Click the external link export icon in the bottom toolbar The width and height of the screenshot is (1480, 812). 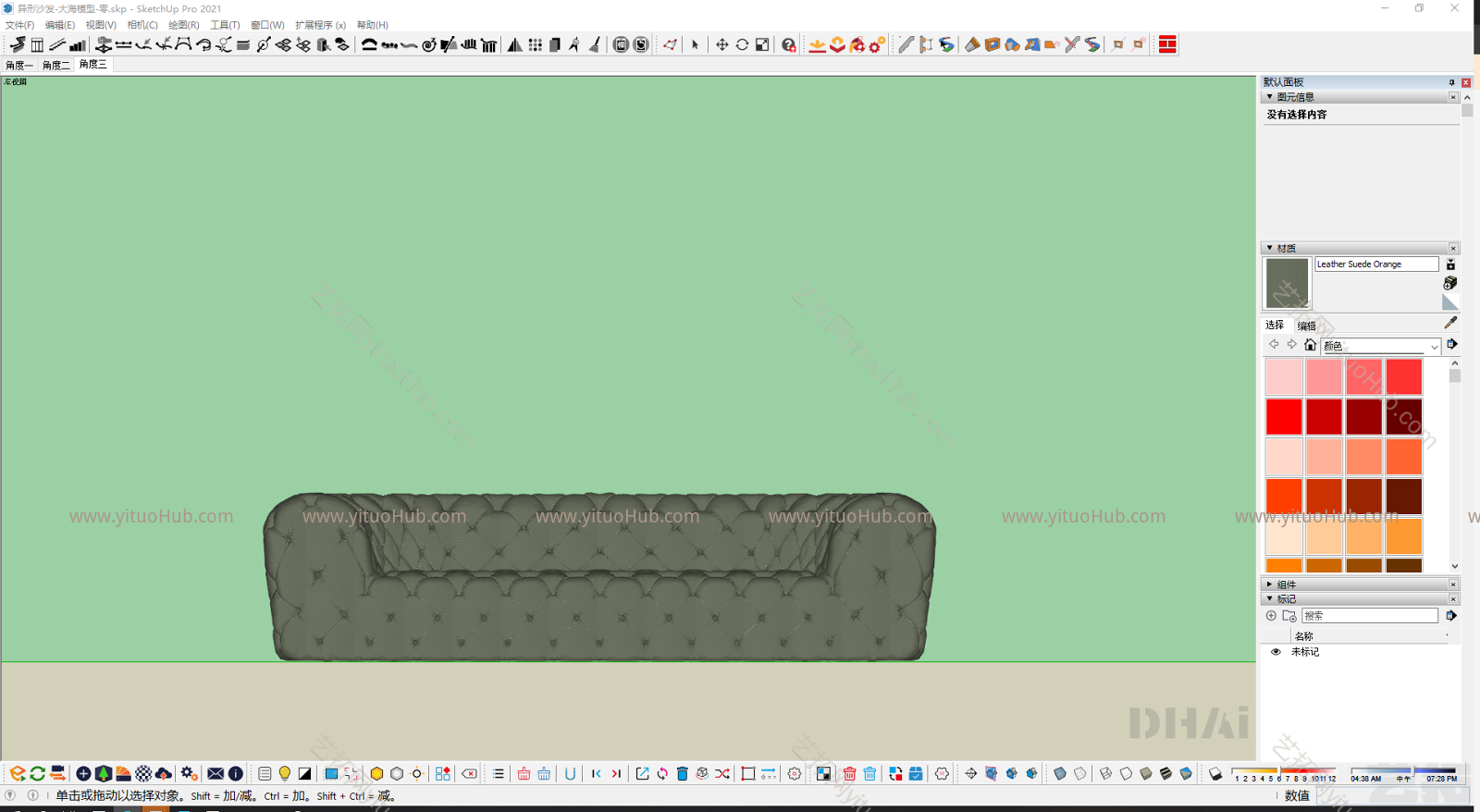(x=642, y=773)
